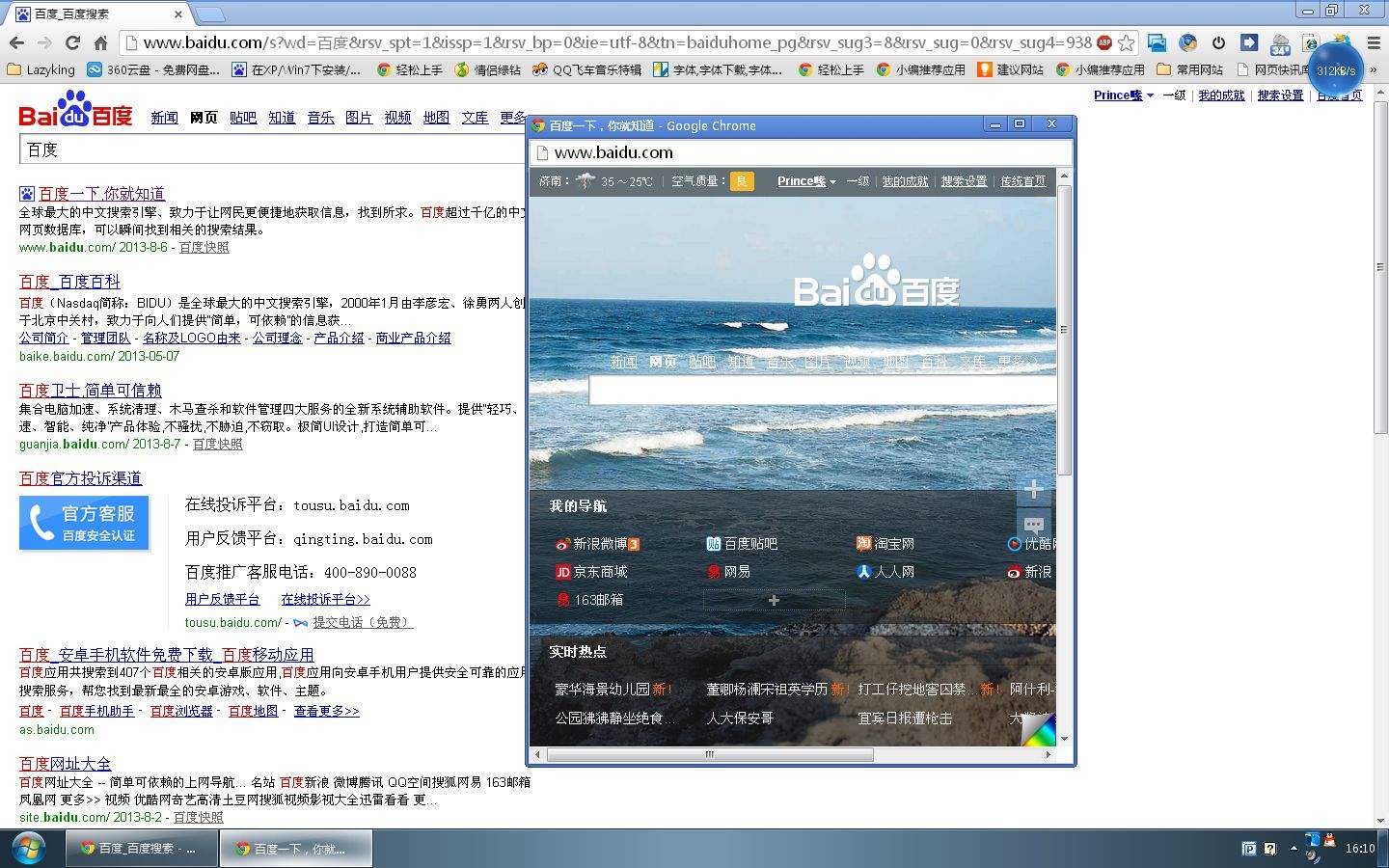Click the browser reload button
1389x868 pixels.
(72, 42)
